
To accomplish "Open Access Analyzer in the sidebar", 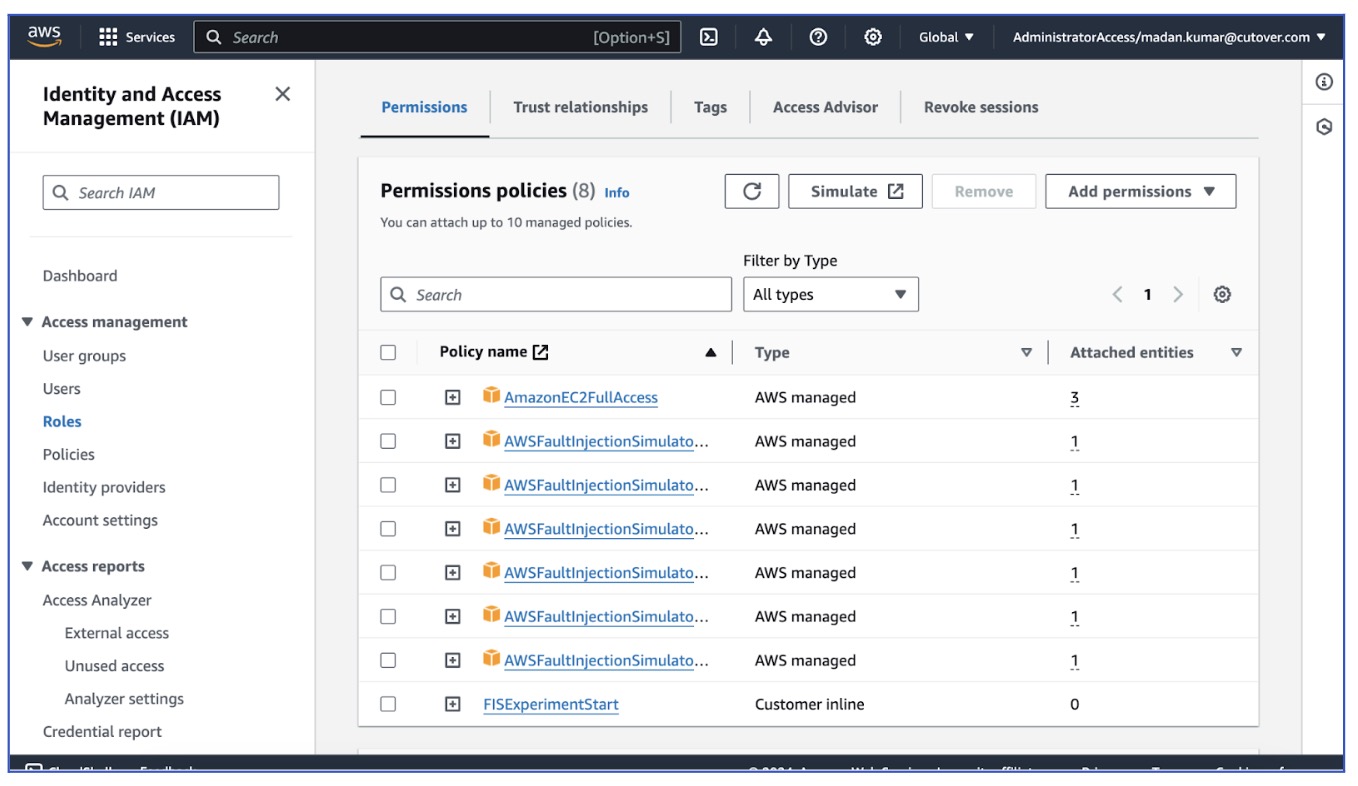I will coord(97,600).
